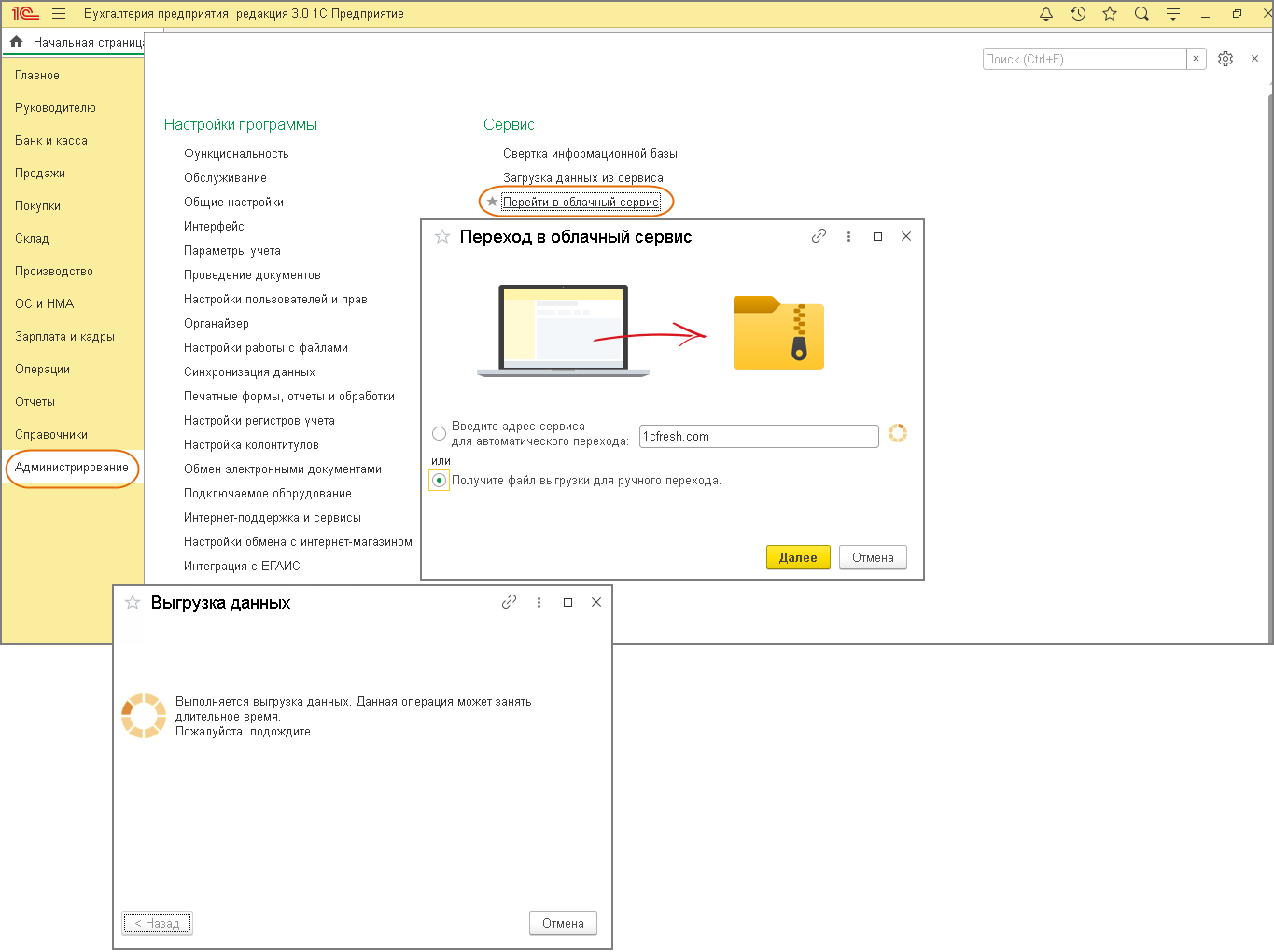Open the Администрирование section
The height and width of the screenshot is (952, 1274).
(x=72, y=467)
